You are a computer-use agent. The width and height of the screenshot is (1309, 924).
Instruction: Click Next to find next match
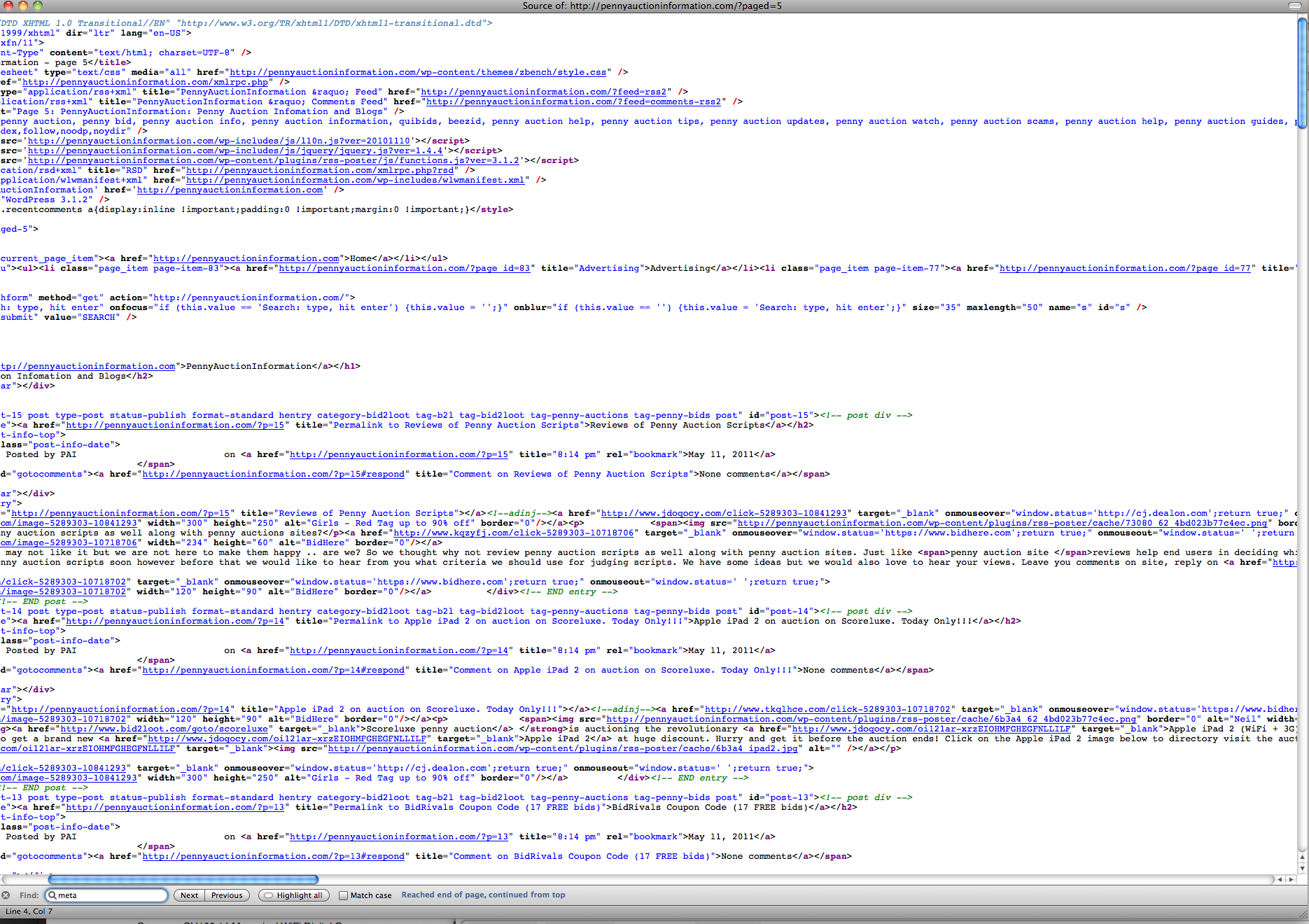pyautogui.click(x=189, y=895)
